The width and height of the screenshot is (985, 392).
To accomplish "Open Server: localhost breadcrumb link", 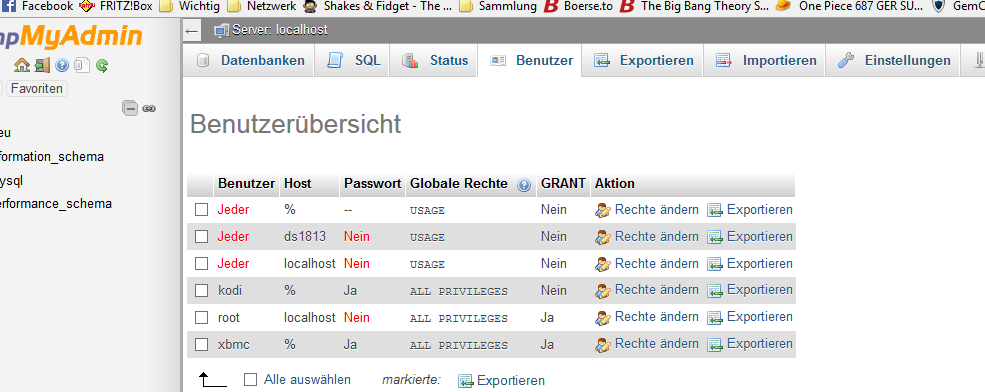I will (x=280, y=30).
